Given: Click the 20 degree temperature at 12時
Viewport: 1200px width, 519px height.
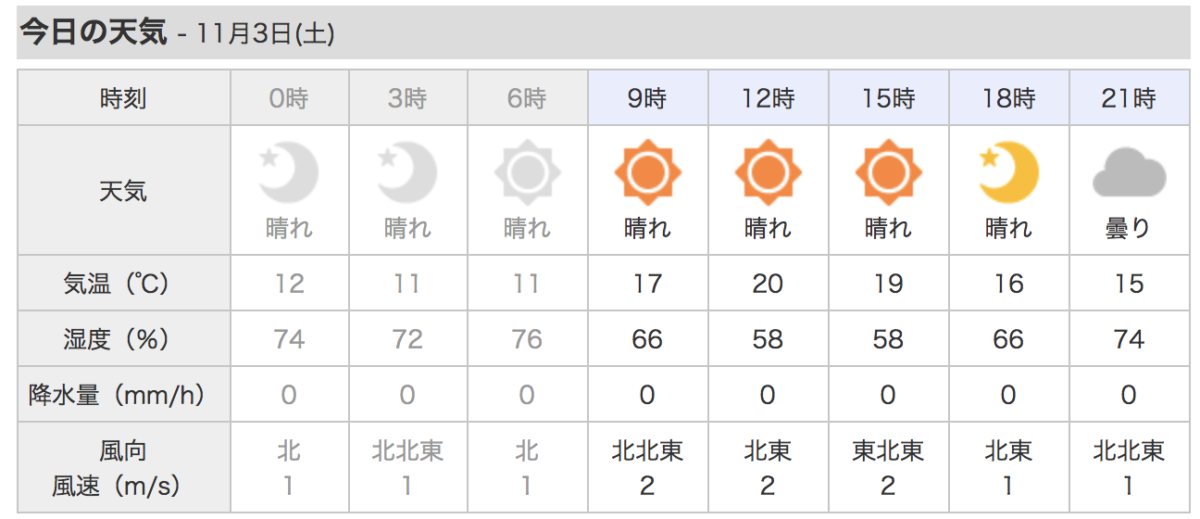Looking at the screenshot, I should tap(767, 284).
